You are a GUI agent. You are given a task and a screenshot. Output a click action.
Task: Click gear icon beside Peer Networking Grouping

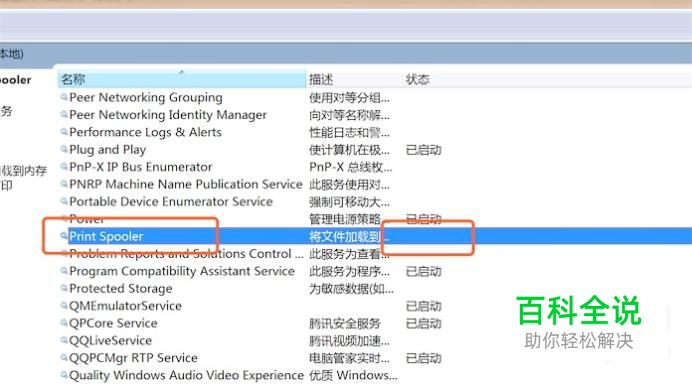pyautogui.click(x=64, y=97)
